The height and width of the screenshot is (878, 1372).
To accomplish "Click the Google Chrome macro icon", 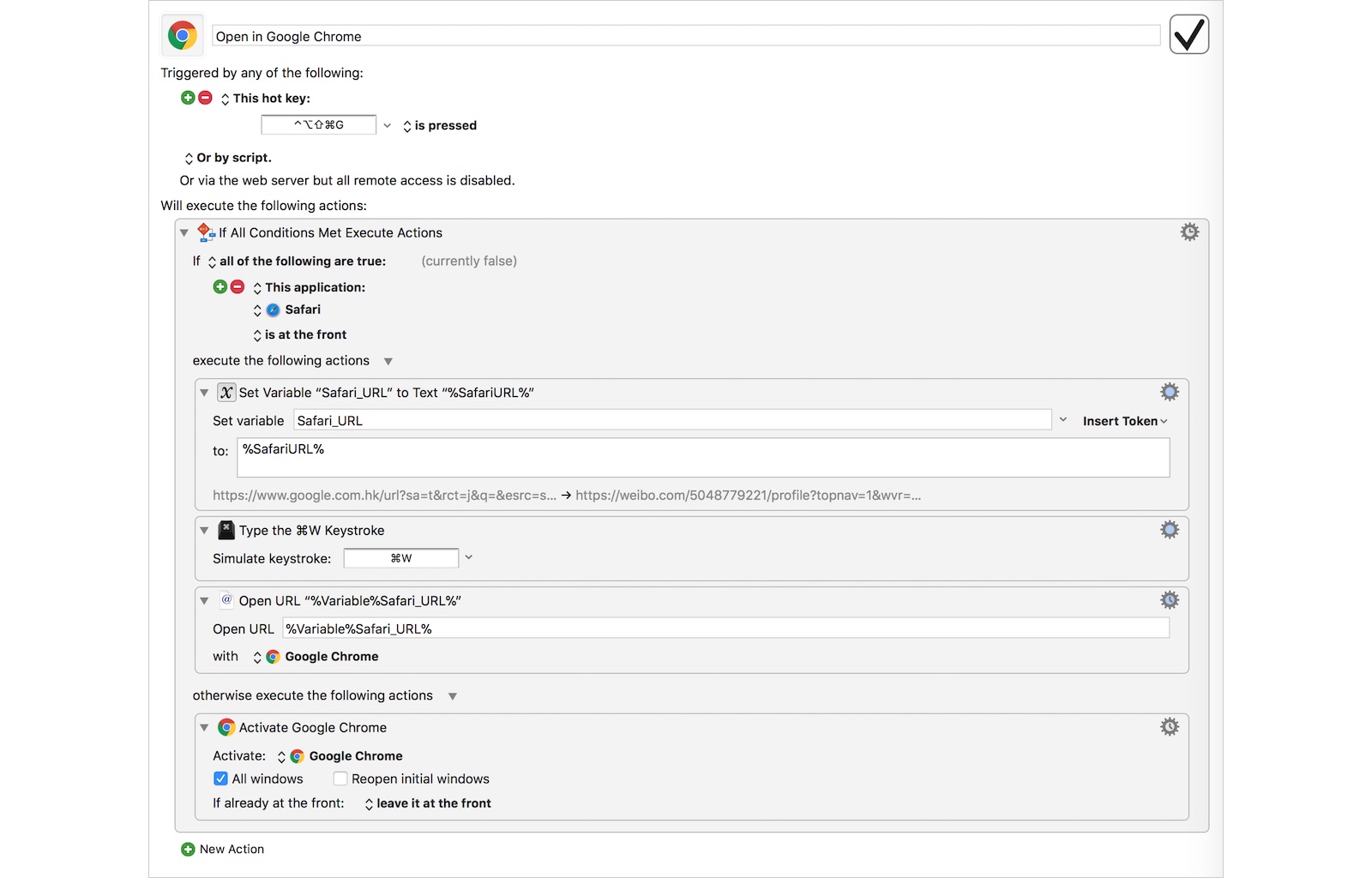I will click(x=182, y=35).
